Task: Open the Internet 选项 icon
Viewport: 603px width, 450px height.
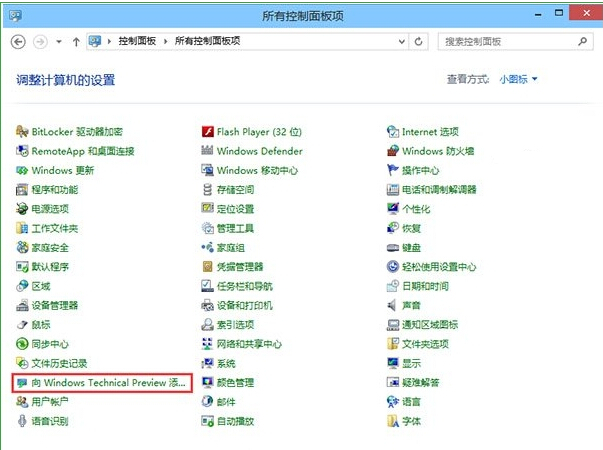Action: [x=393, y=132]
